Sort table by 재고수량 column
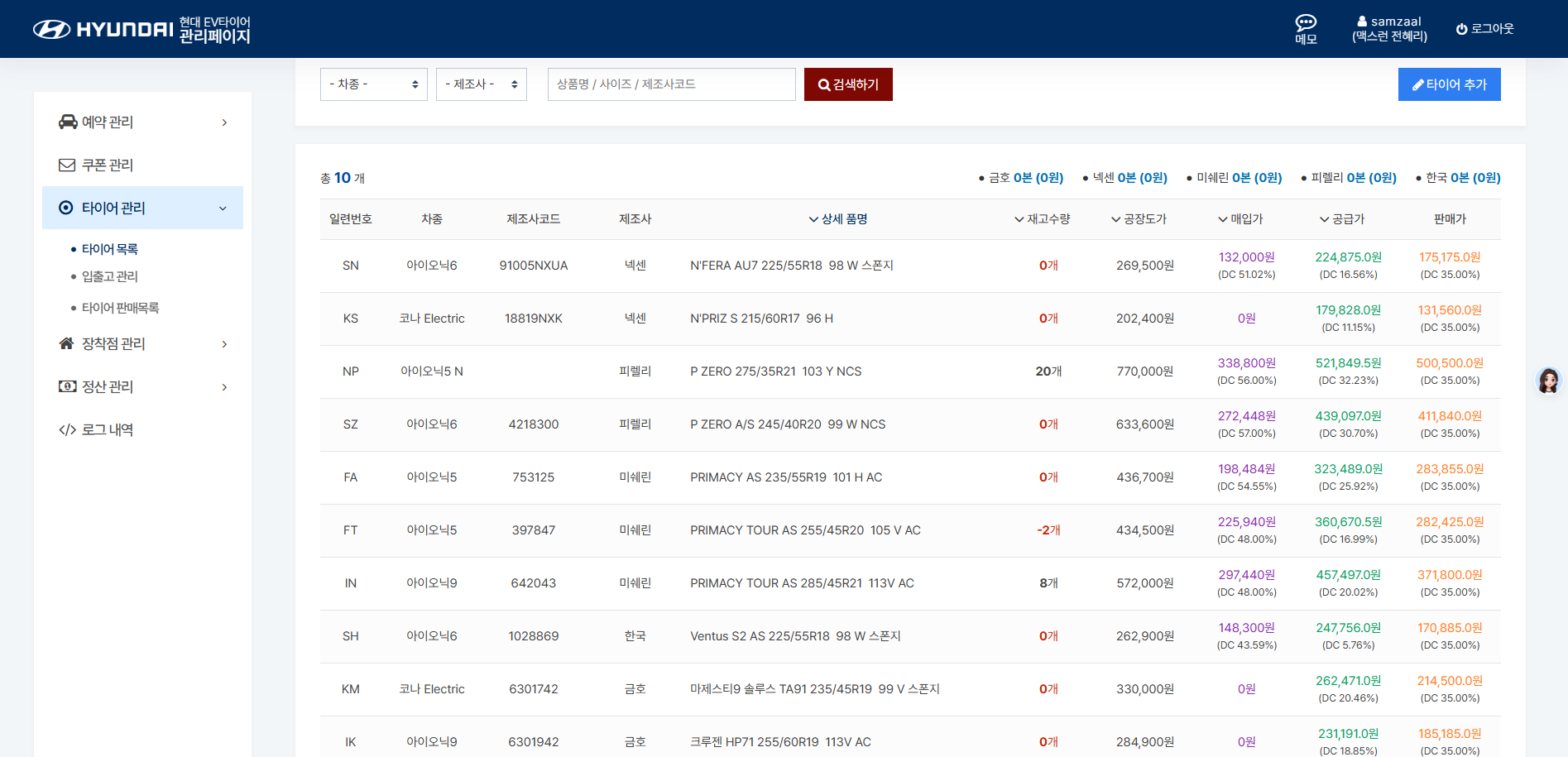The width and height of the screenshot is (1568, 757). [1043, 219]
